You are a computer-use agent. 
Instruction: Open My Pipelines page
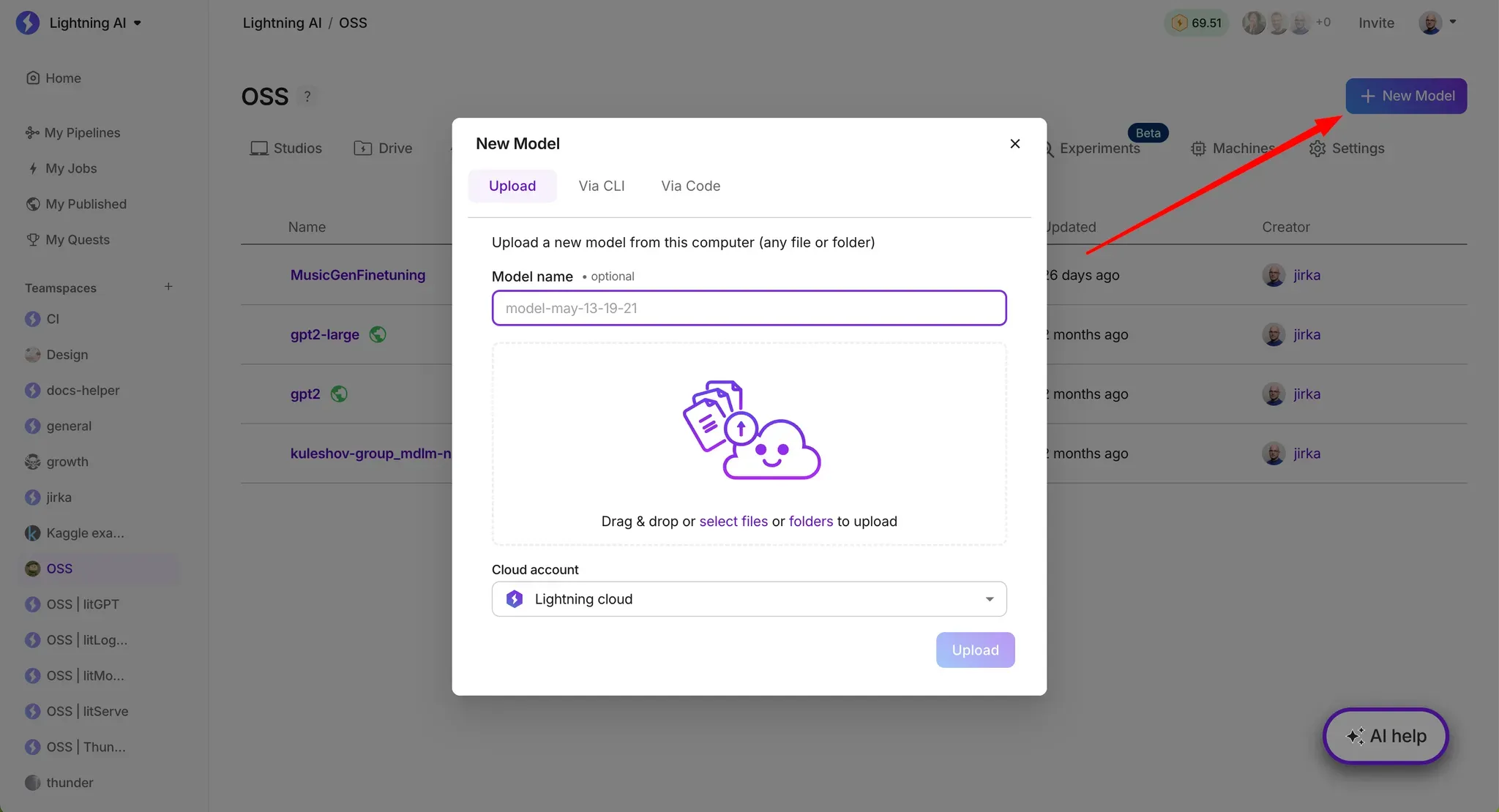click(x=72, y=132)
